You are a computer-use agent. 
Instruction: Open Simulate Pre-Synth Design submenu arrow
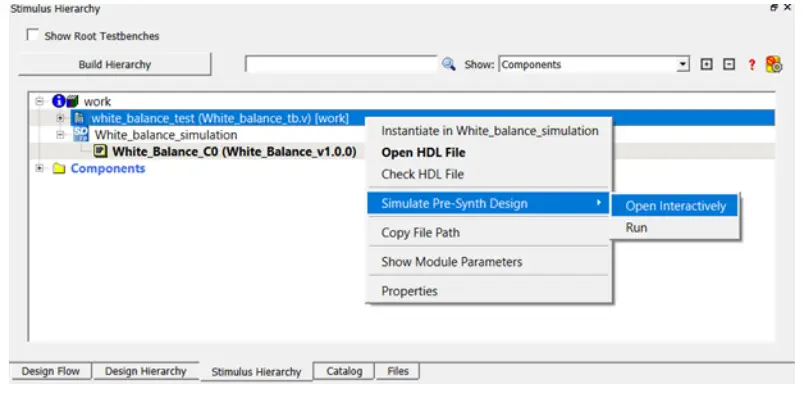[598, 203]
